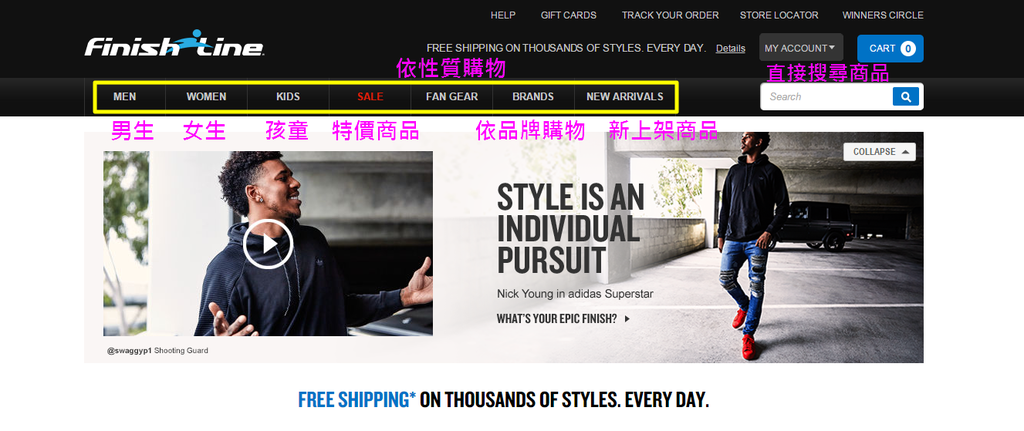The width and height of the screenshot is (1024, 431).
Task: Expand the My Account dropdown
Action: pos(801,48)
